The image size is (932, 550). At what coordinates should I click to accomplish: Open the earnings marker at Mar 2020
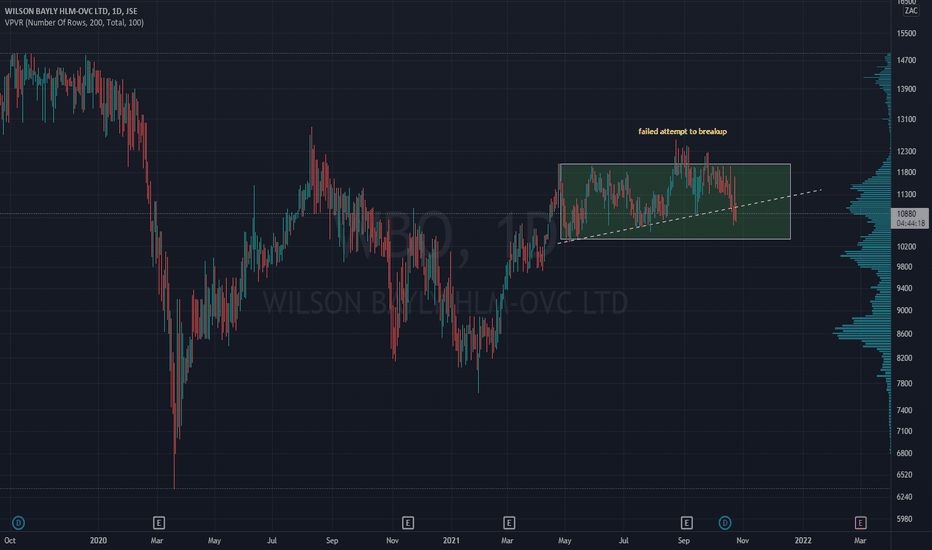click(x=159, y=523)
